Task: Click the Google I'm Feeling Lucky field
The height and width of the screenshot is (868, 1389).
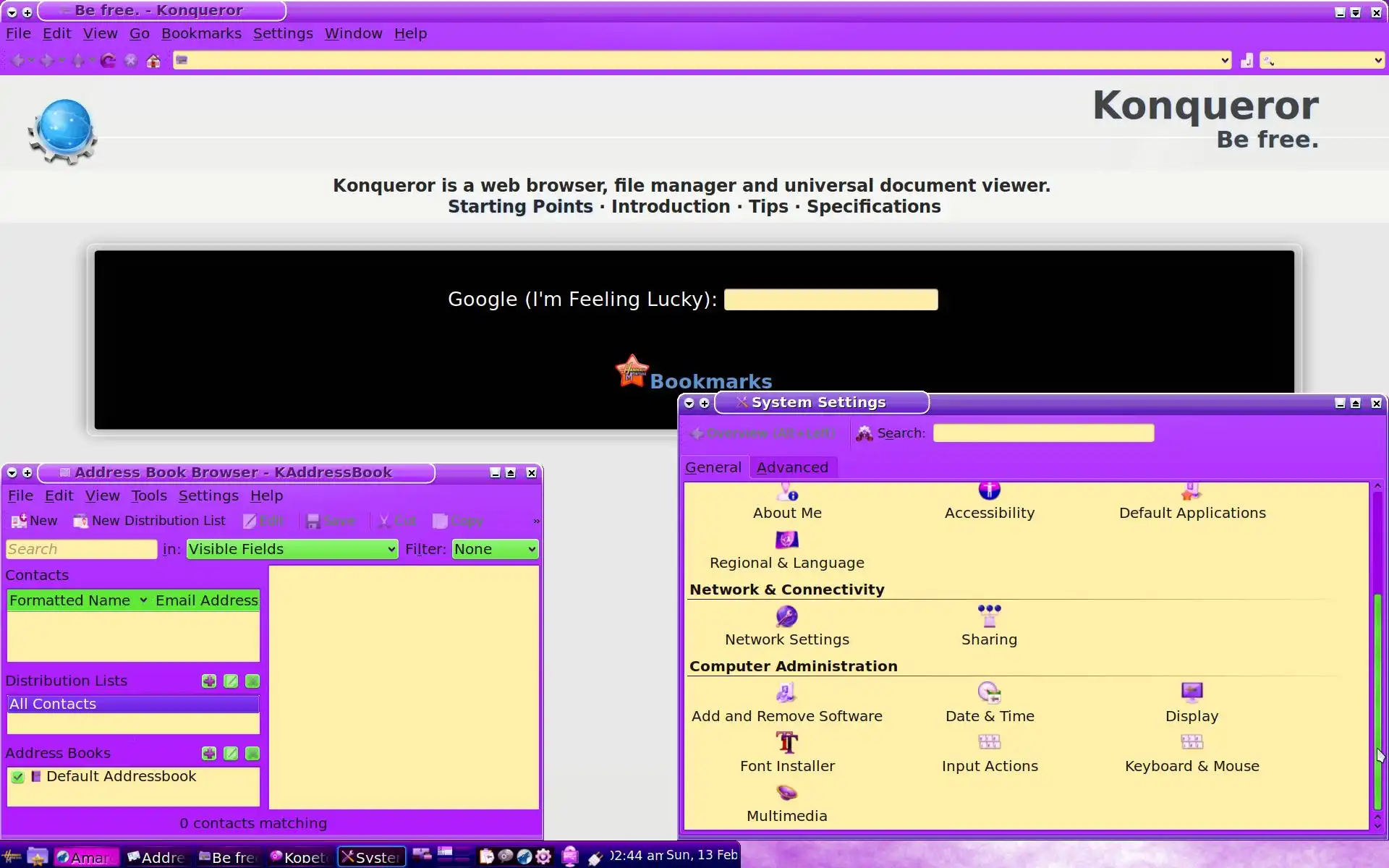Action: tap(831, 300)
